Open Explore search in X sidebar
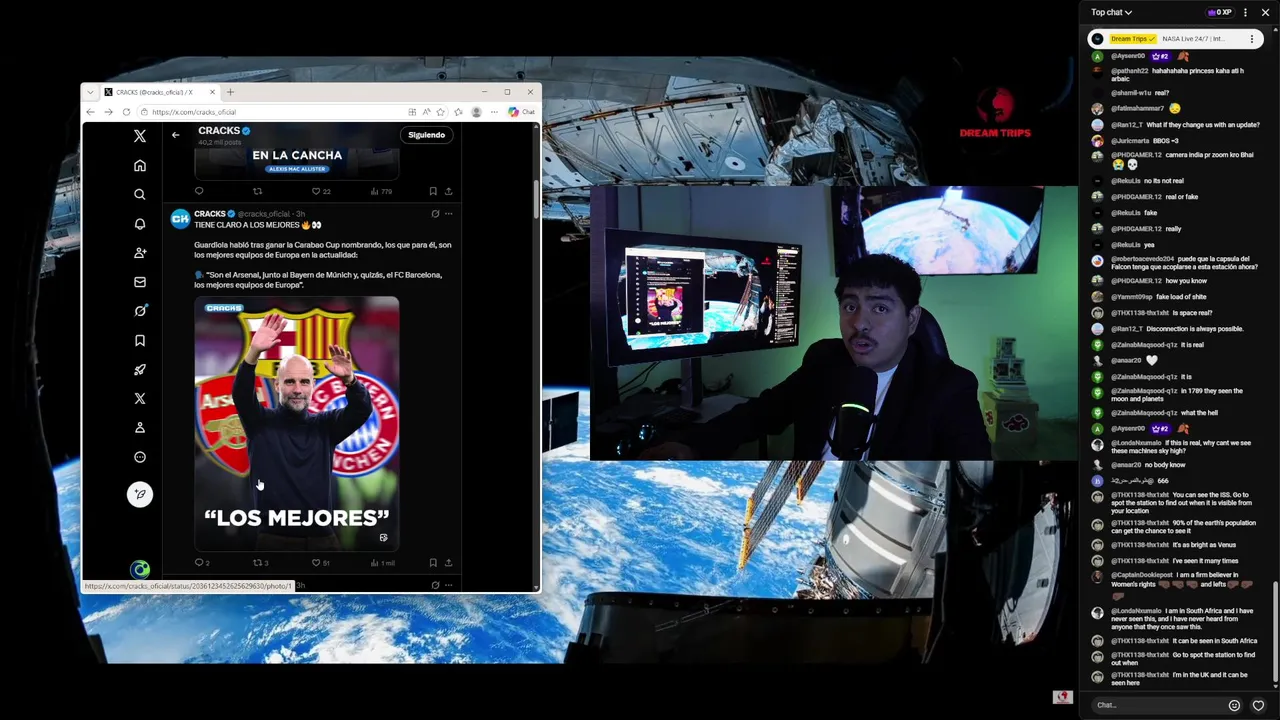This screenshot has width=1280, height=720. [x=140, y=194]
